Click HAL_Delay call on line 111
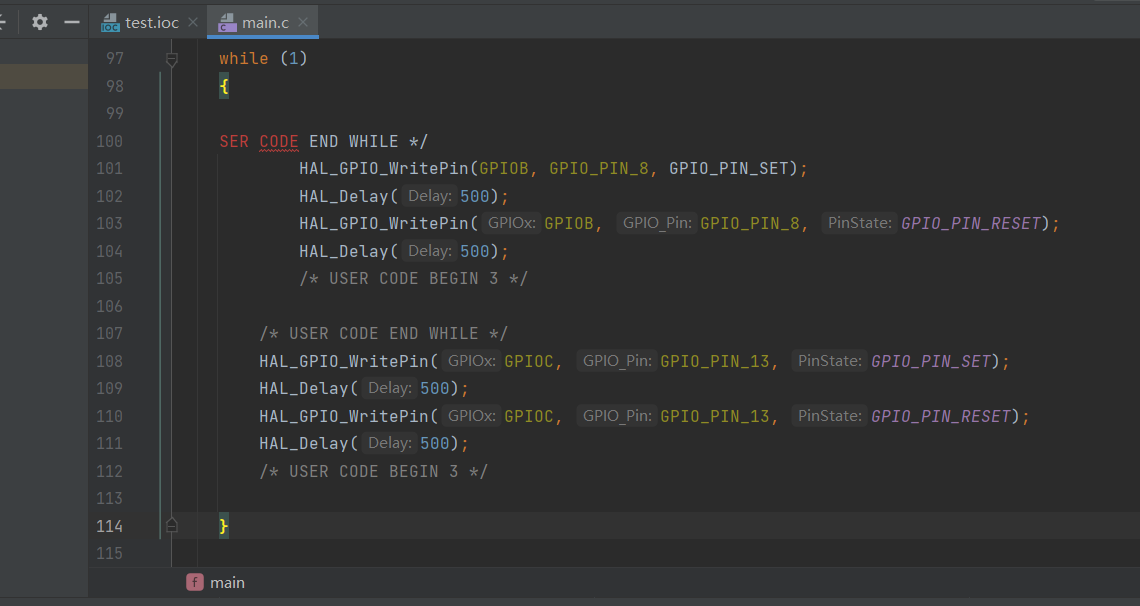The image size is (1140, 606). (x=304, y=444)
